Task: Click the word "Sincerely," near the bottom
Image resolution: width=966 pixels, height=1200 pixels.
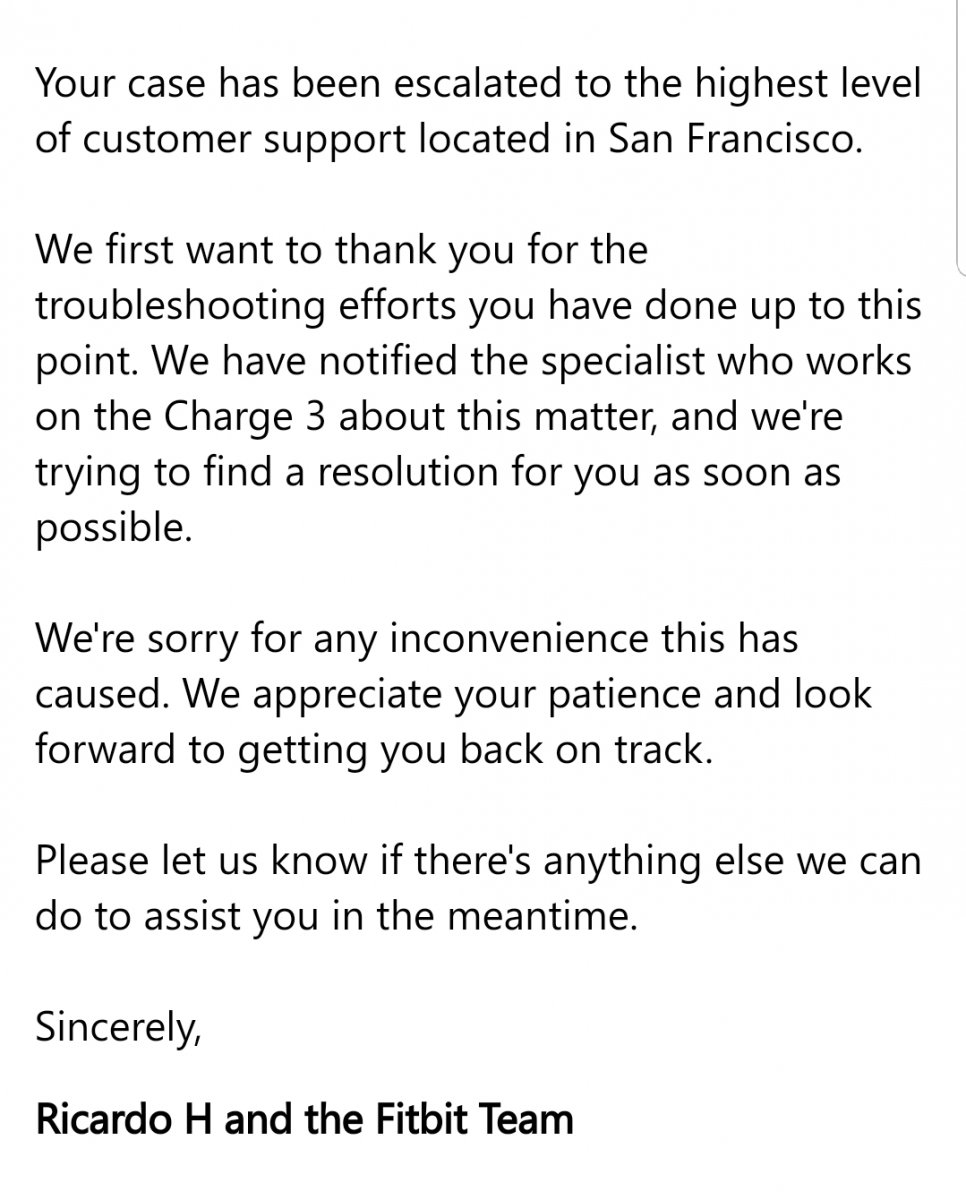Action: [x=118, y=1027]
